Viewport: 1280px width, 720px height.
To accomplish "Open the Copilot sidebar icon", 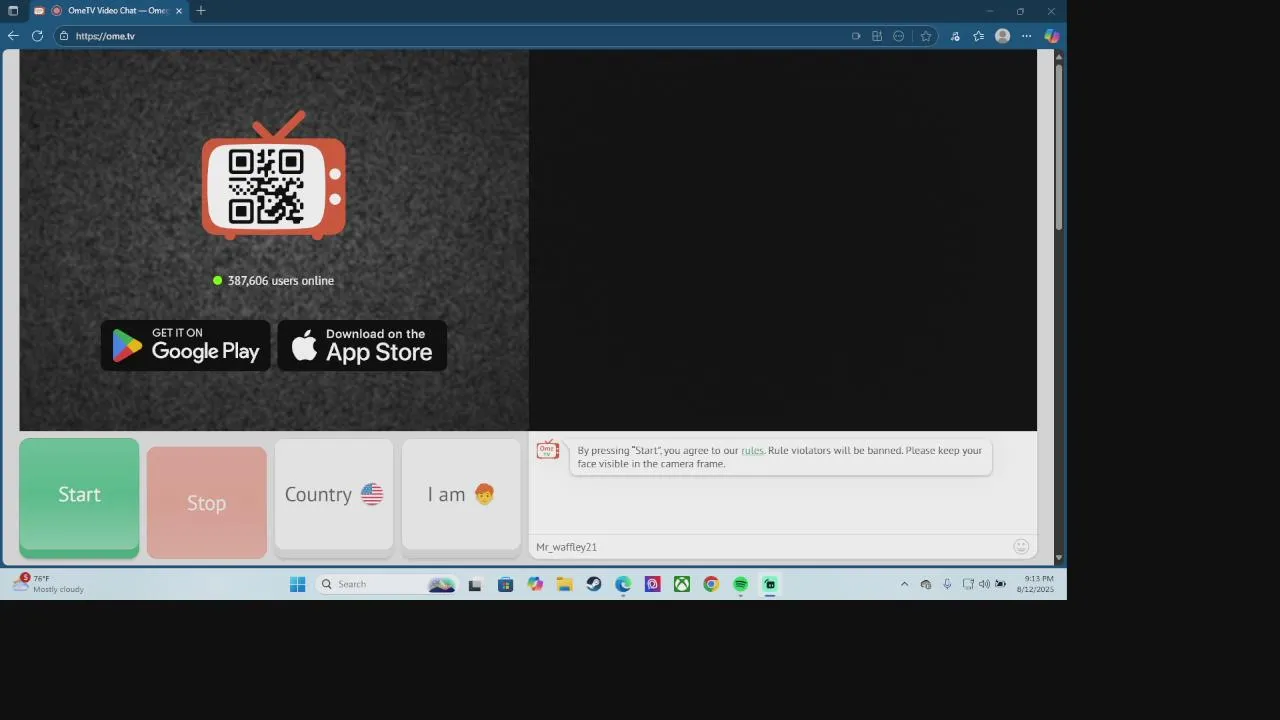I will click(1051, 36).
